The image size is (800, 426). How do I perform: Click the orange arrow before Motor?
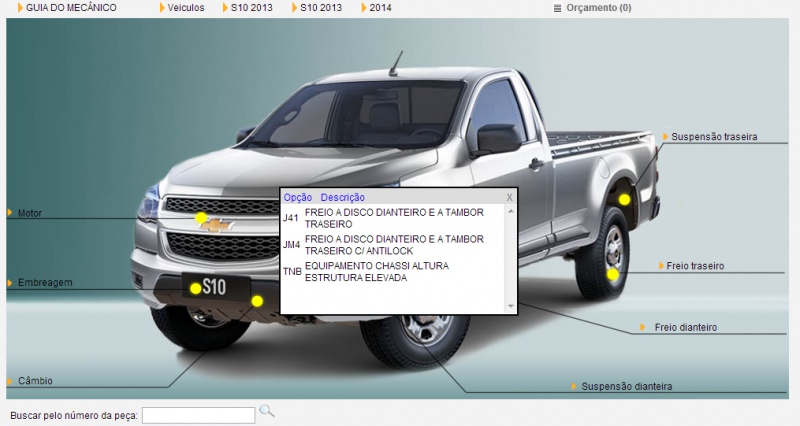point(10,212)
